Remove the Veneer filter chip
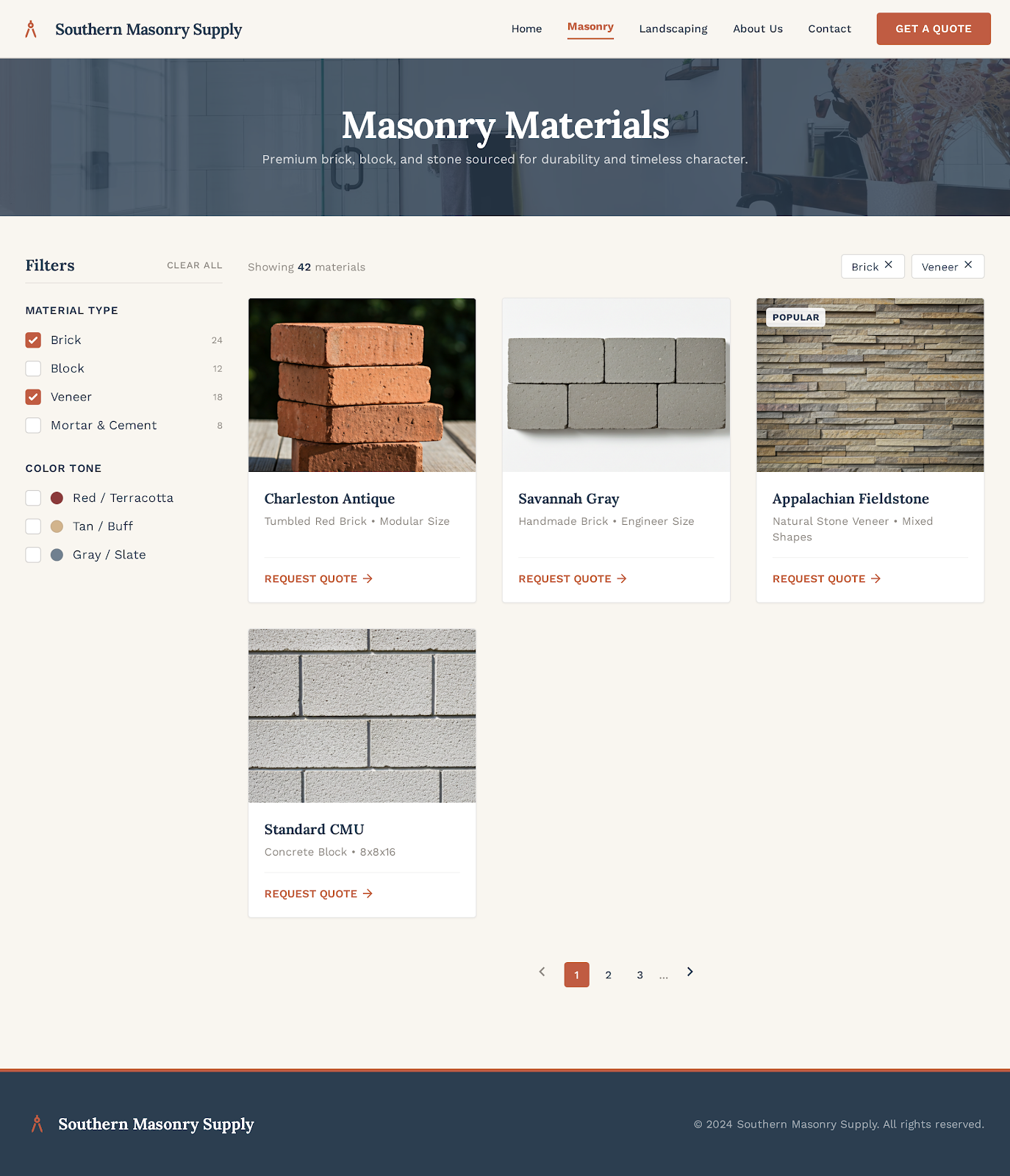This screenshot has height=1176, width=1010. click(x=968, y=265)
